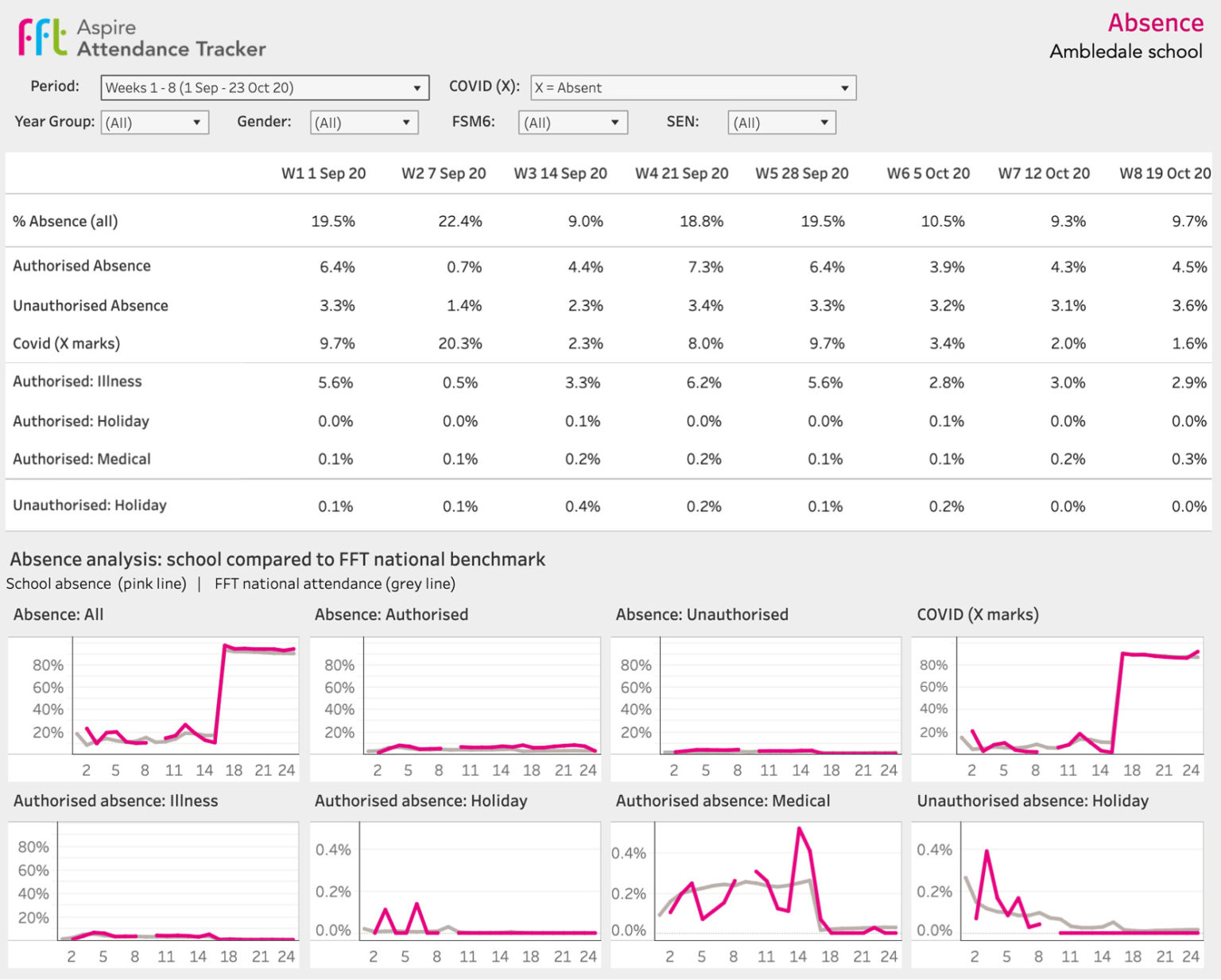
Task: Select the Authorised Absence row label
Action: click(x=82, y=266)
